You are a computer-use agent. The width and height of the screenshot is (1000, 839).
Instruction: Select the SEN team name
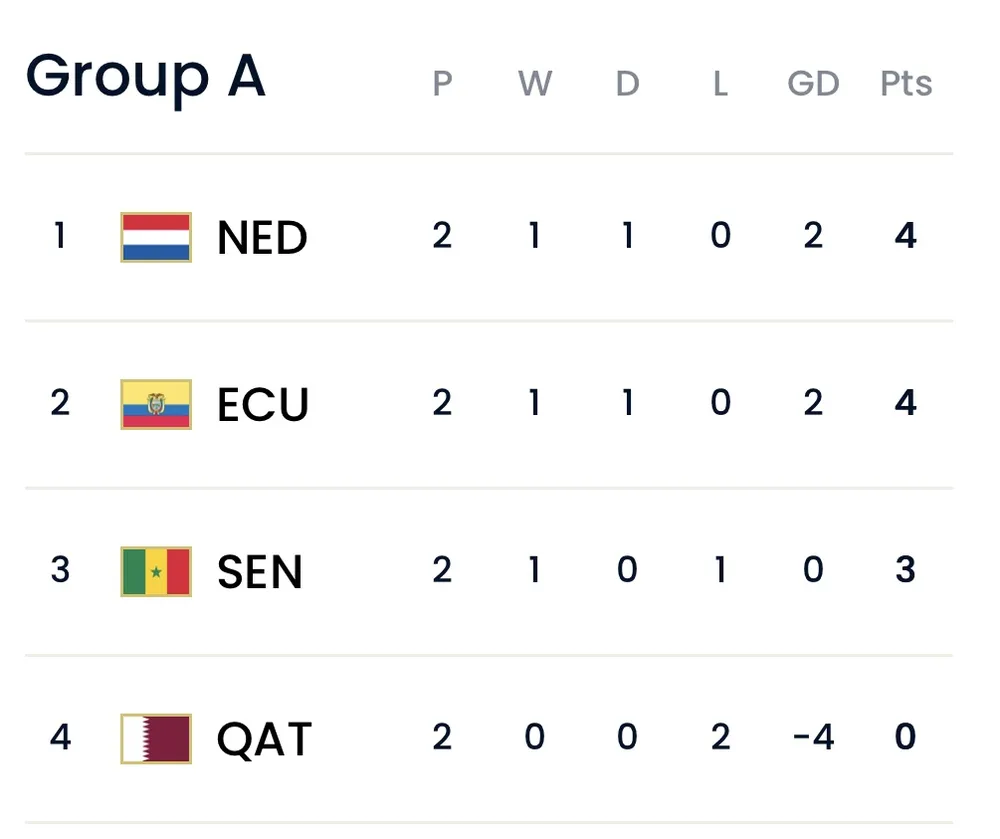260,572
